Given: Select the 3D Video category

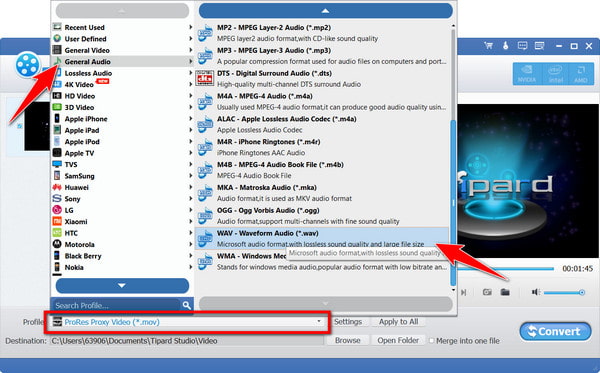Looking at the screenshot, I should click(122, 107).
